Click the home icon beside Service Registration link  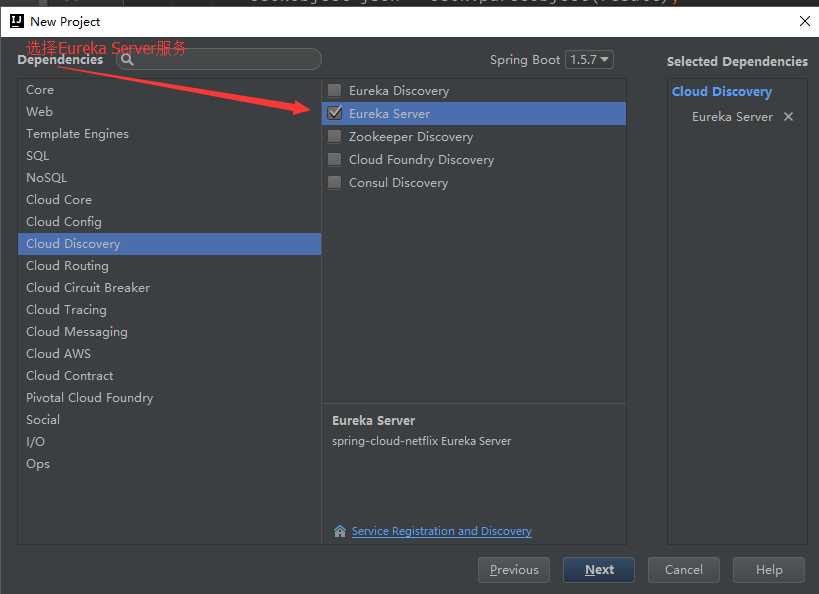(340, 531)
